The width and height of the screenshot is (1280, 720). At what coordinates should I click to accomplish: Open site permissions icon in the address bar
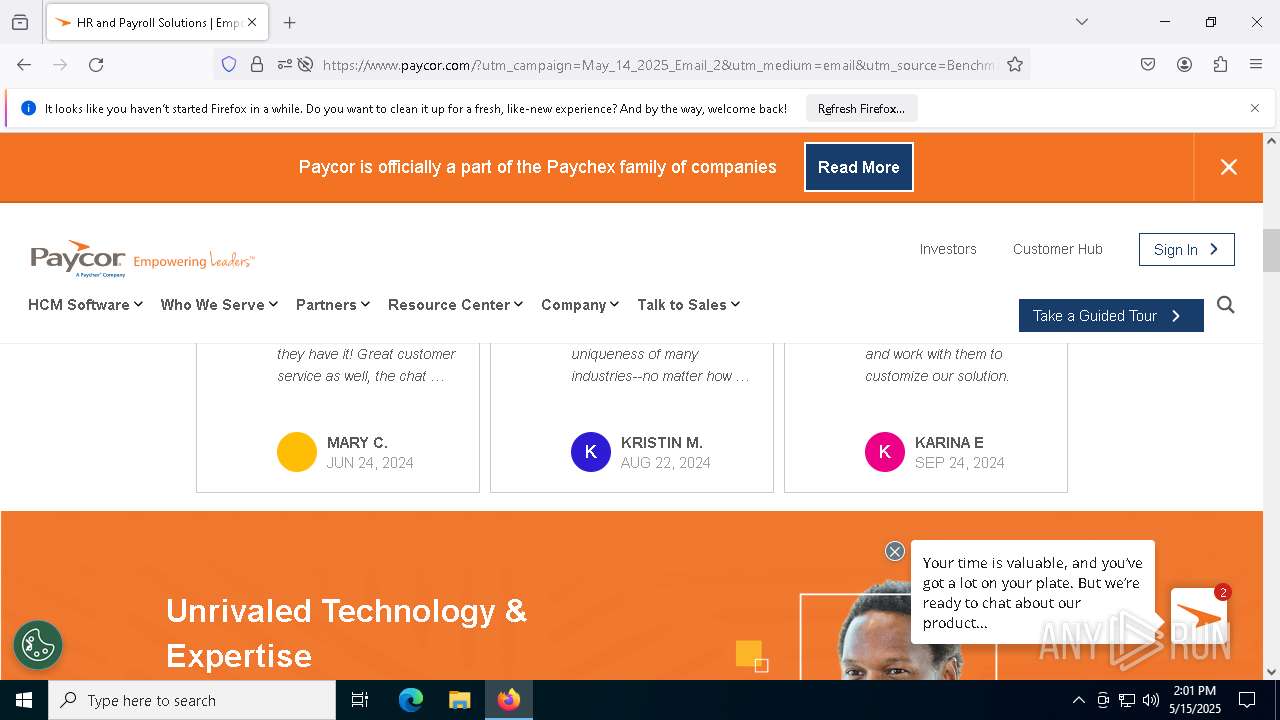pyautogui.click(x=285, y=64)
